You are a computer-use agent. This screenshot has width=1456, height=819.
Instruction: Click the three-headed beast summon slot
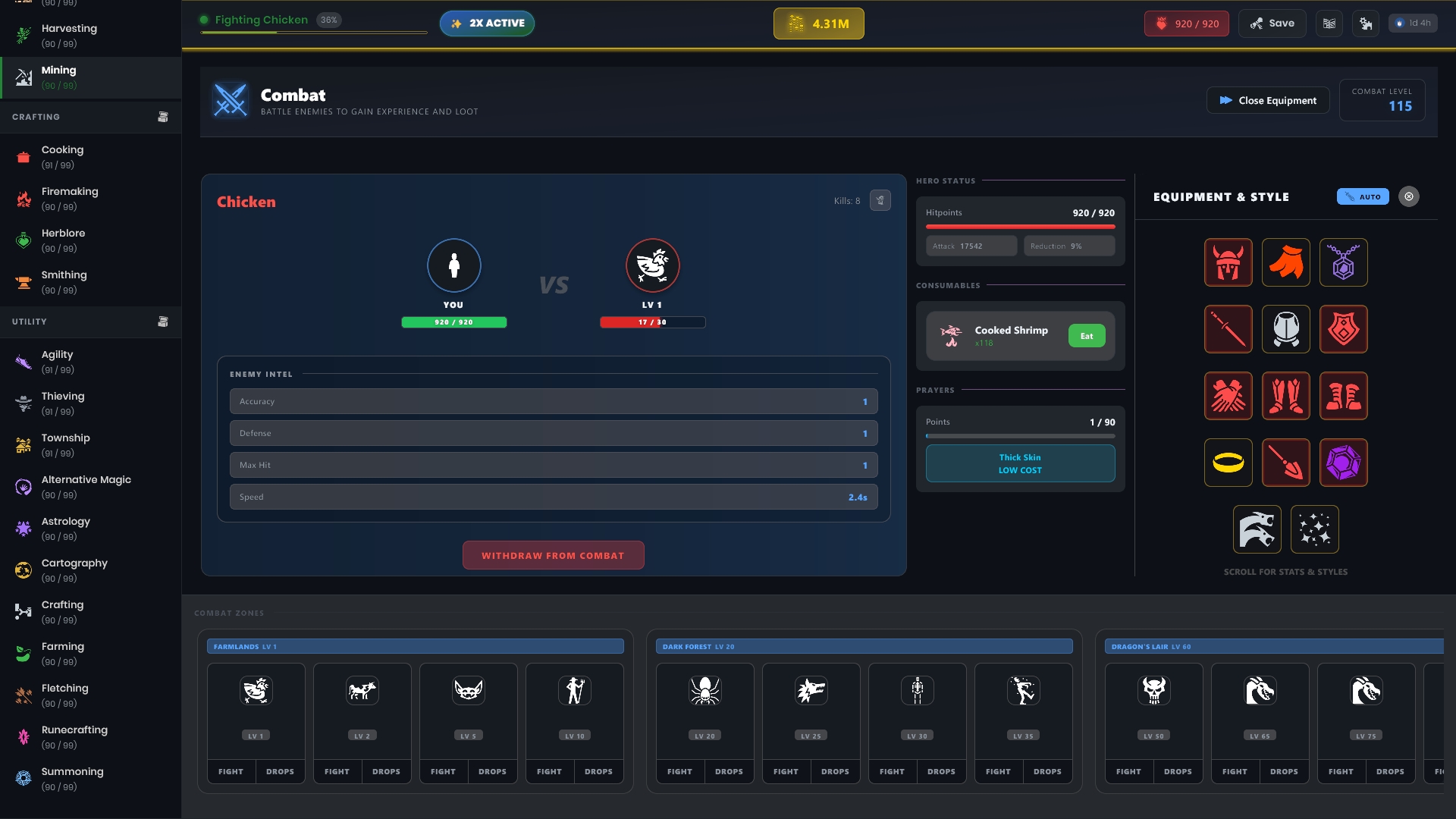click(1257, 529)
